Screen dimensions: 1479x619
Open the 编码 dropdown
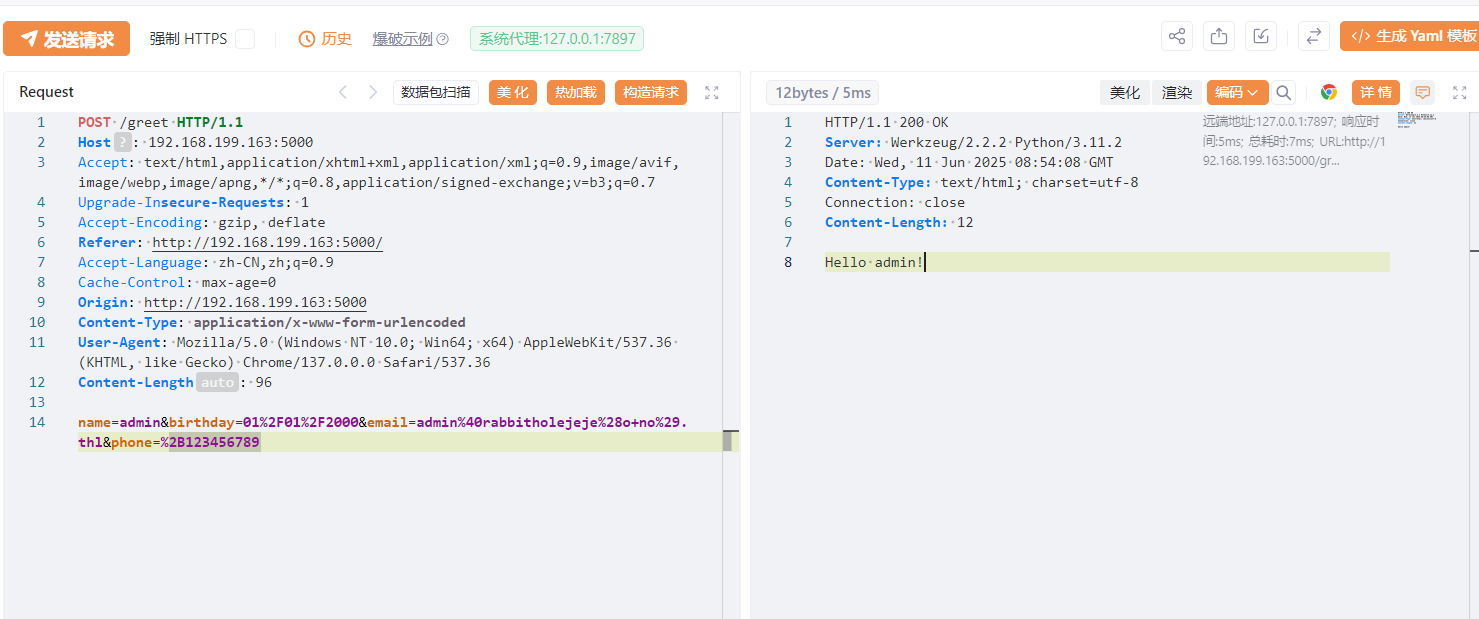1237,93
